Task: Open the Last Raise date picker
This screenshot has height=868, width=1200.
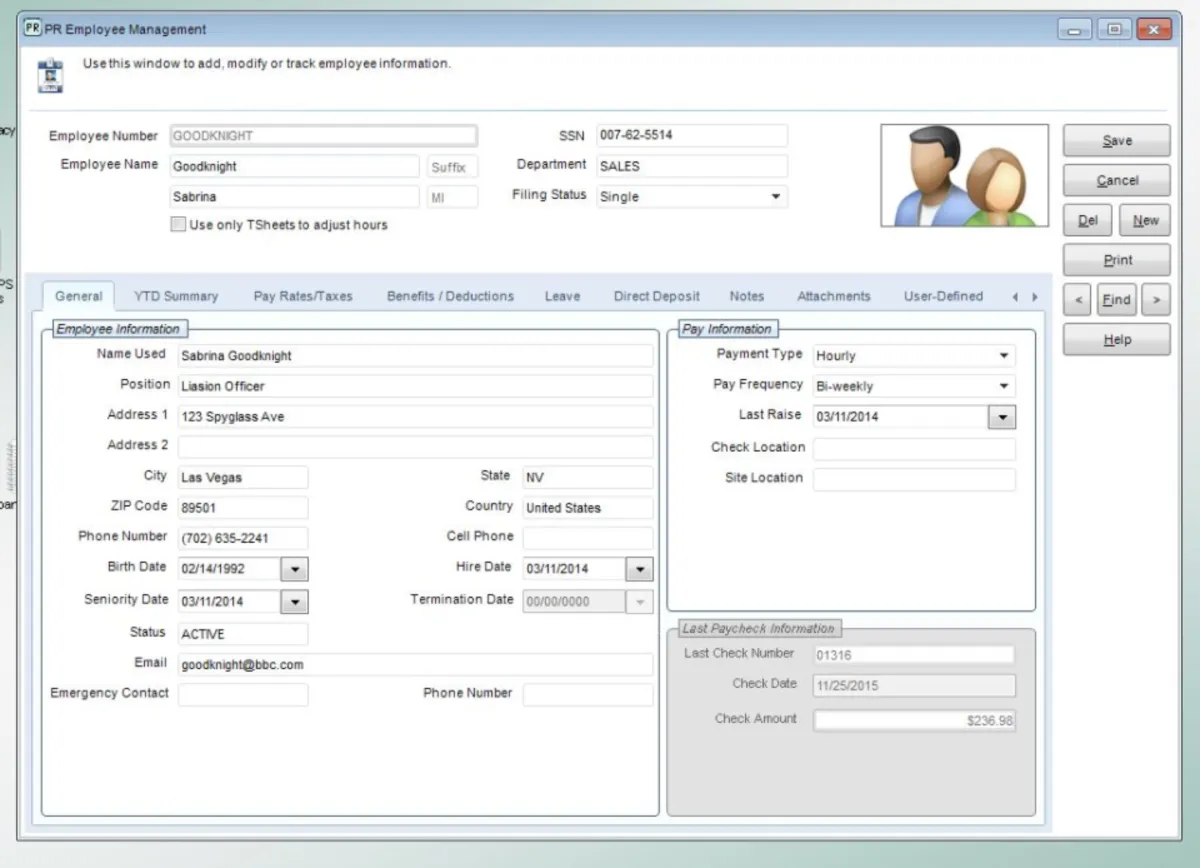Action: coord(1002,417)
